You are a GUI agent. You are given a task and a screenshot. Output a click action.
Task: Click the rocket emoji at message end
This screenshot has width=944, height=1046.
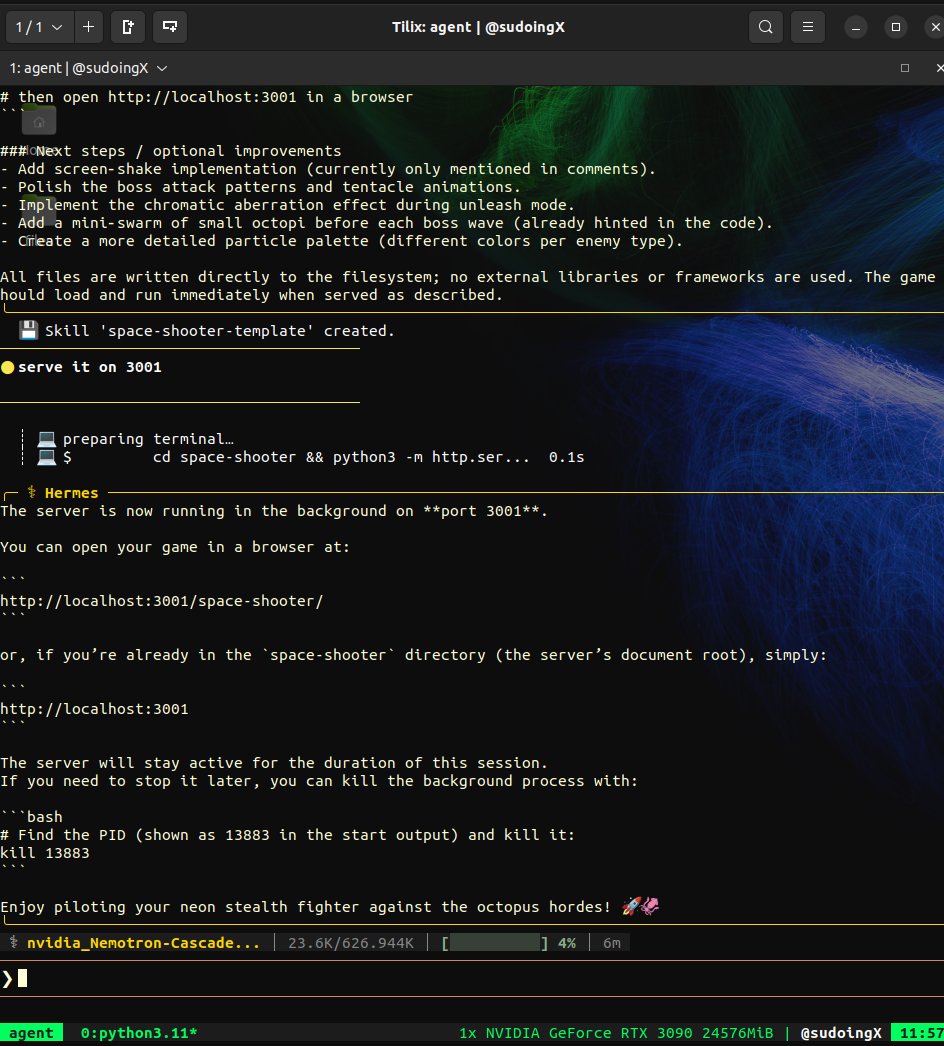click(x=630, y=907)
